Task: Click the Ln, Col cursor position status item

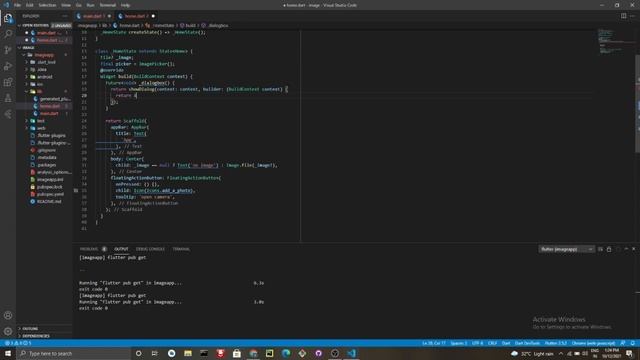Action: point(434,343)
